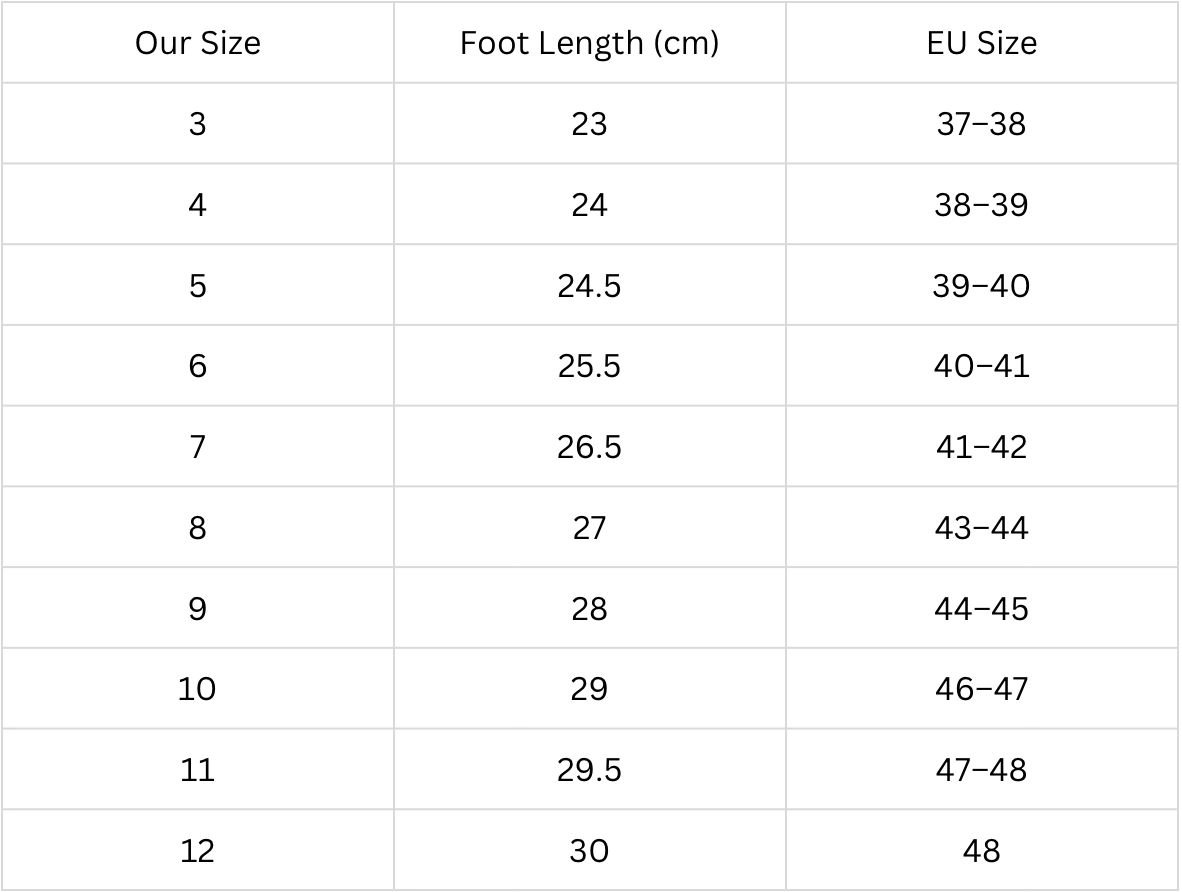Select the cell showing size 11
1182x892 pixels.
(198, 770)
